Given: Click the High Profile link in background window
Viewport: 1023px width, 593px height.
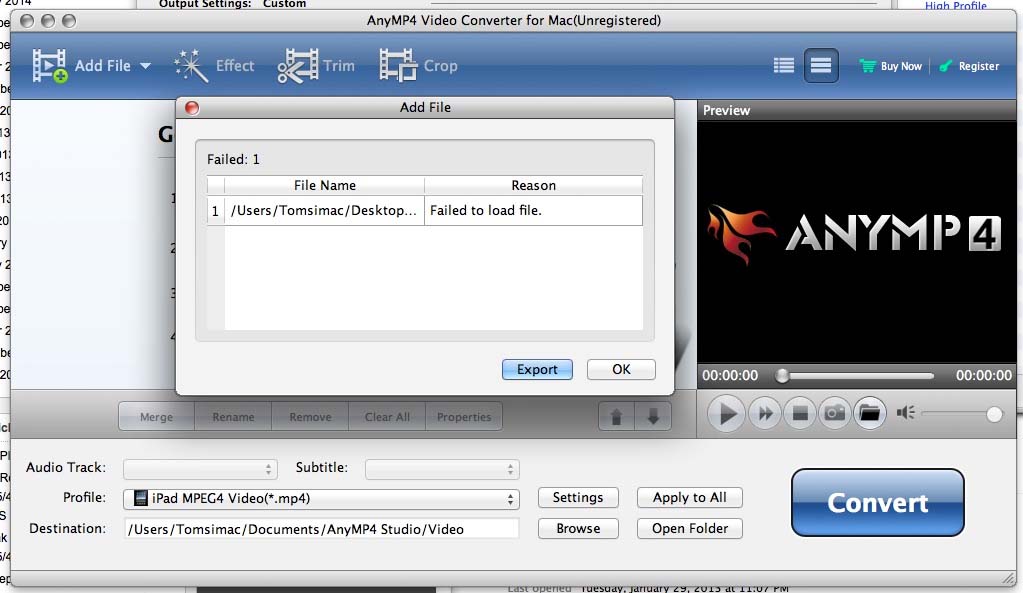Looking at the screenshot, I should coord(955,5).
